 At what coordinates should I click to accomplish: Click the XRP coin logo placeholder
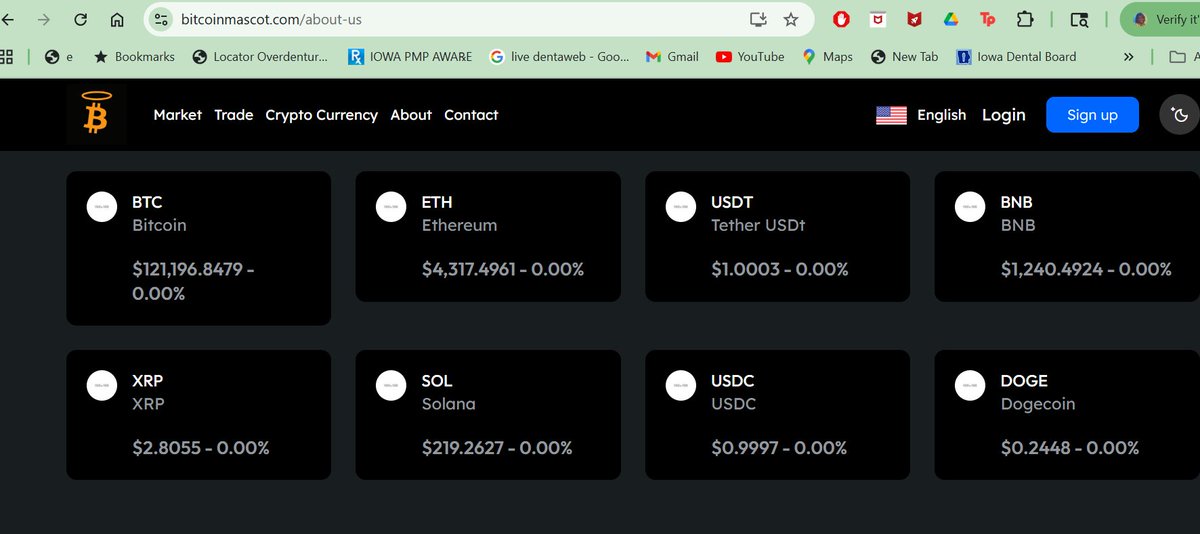(103, 386)
